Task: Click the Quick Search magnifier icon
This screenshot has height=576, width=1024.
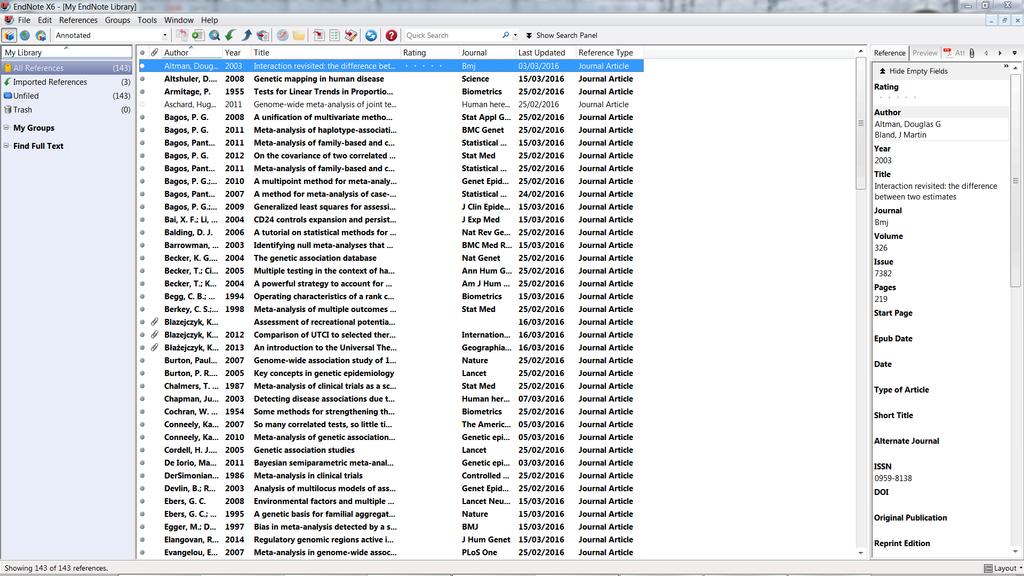Action: click(505, 35)
